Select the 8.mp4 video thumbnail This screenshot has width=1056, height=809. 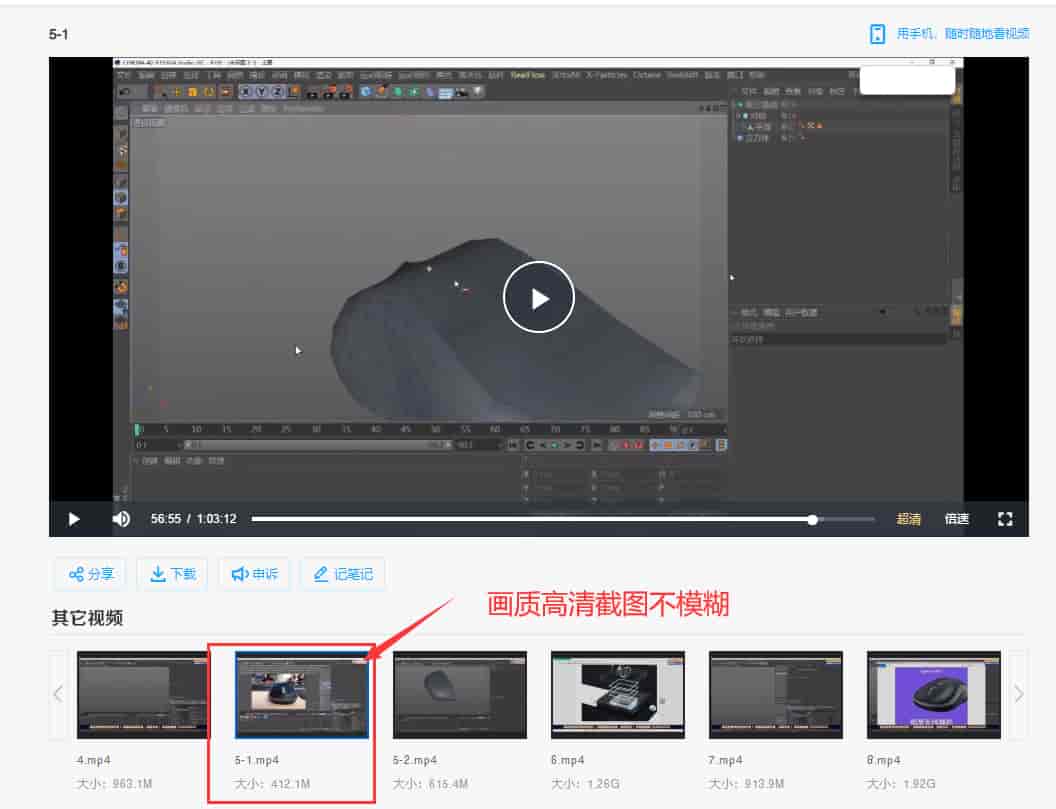933,694
